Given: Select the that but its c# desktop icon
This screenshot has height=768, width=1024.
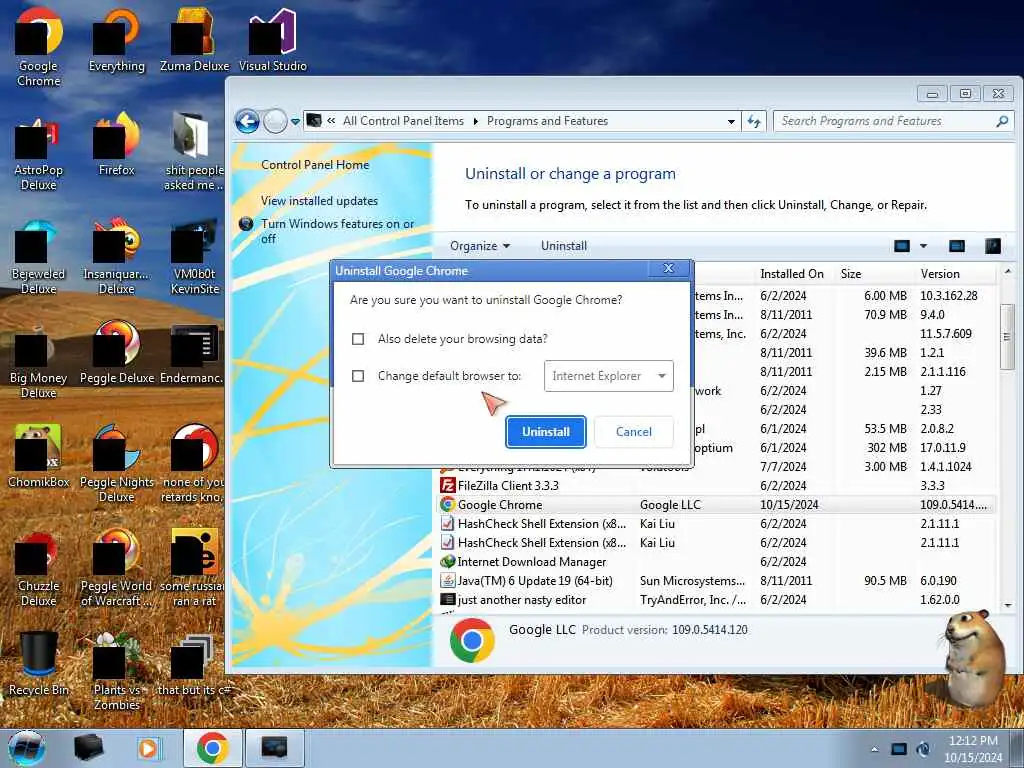Looking at the screenshot, I should click(x=195, y=664).
